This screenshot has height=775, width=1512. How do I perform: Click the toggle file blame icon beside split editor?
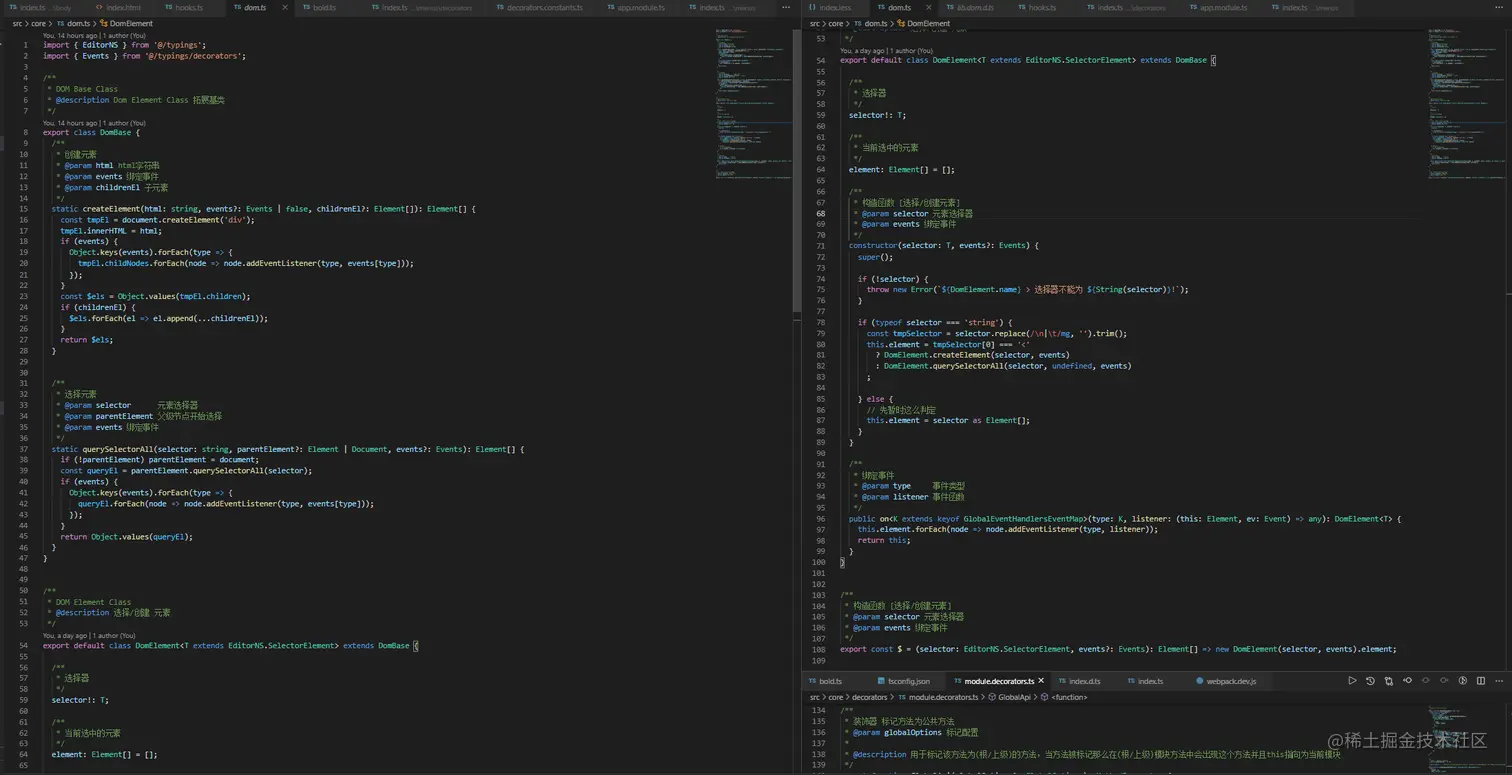point(1463,681)
